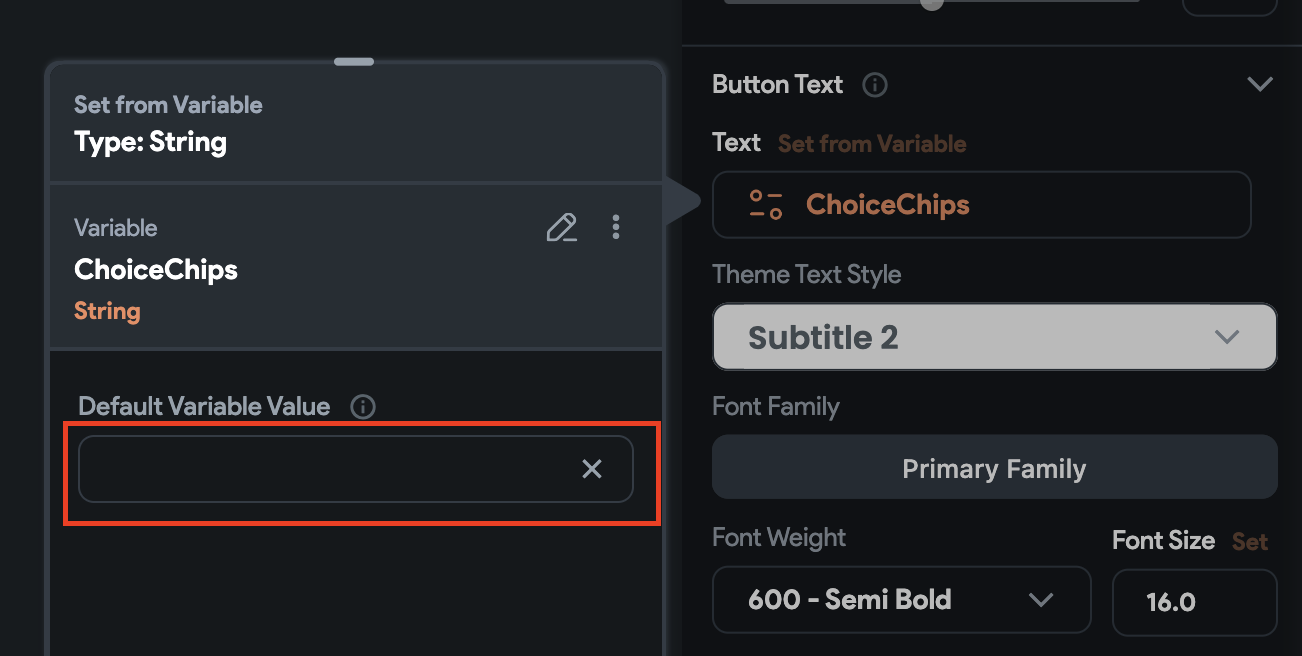Viewport: 1302px width, 656px height.
Task: Select the String type label under ChoiceChips
Action: 107,310
